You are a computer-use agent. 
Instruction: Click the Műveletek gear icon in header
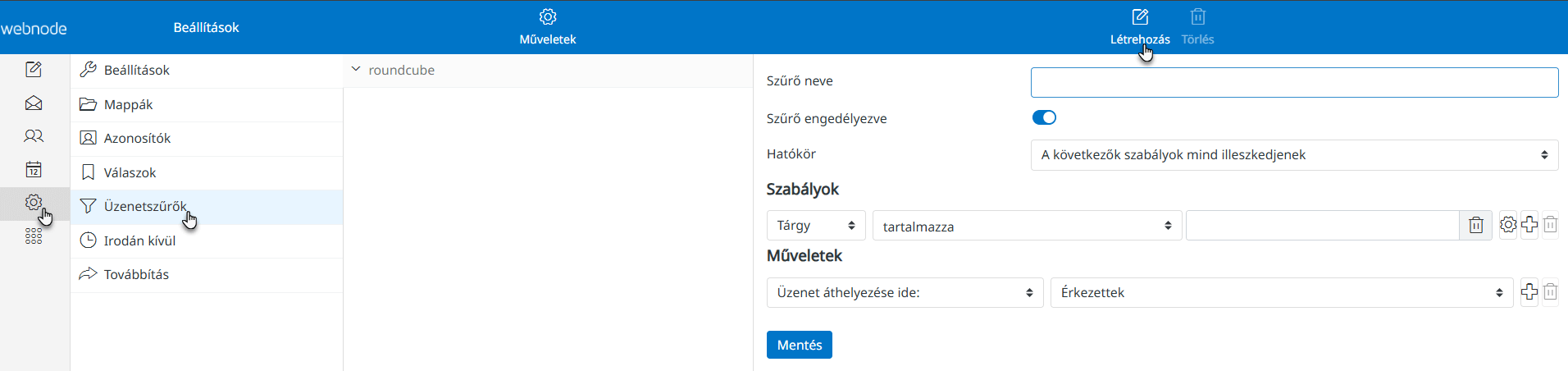[548, 17]
